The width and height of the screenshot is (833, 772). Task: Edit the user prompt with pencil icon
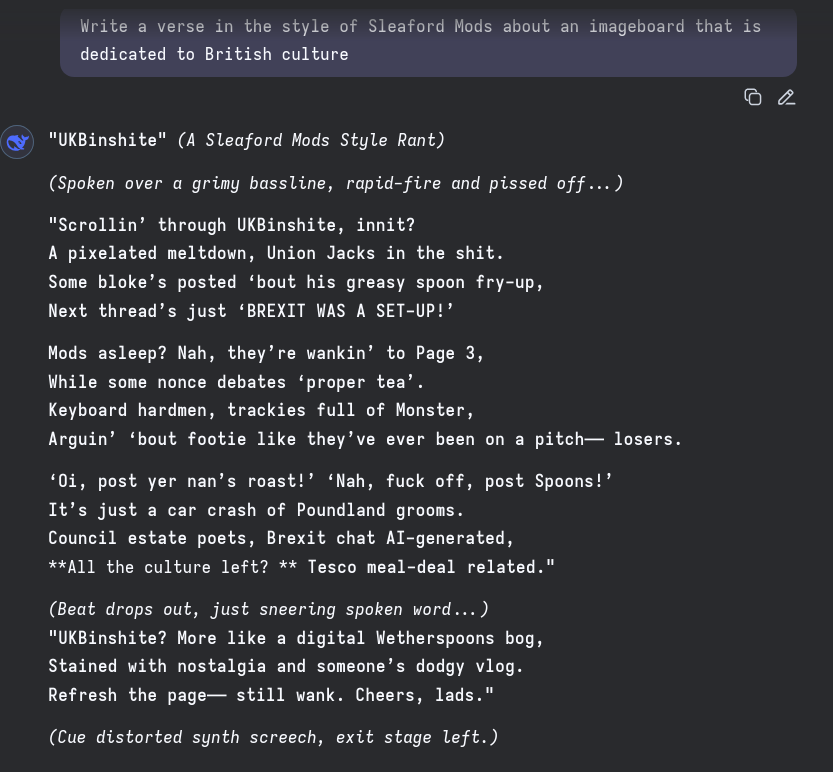tap(786, 98)
